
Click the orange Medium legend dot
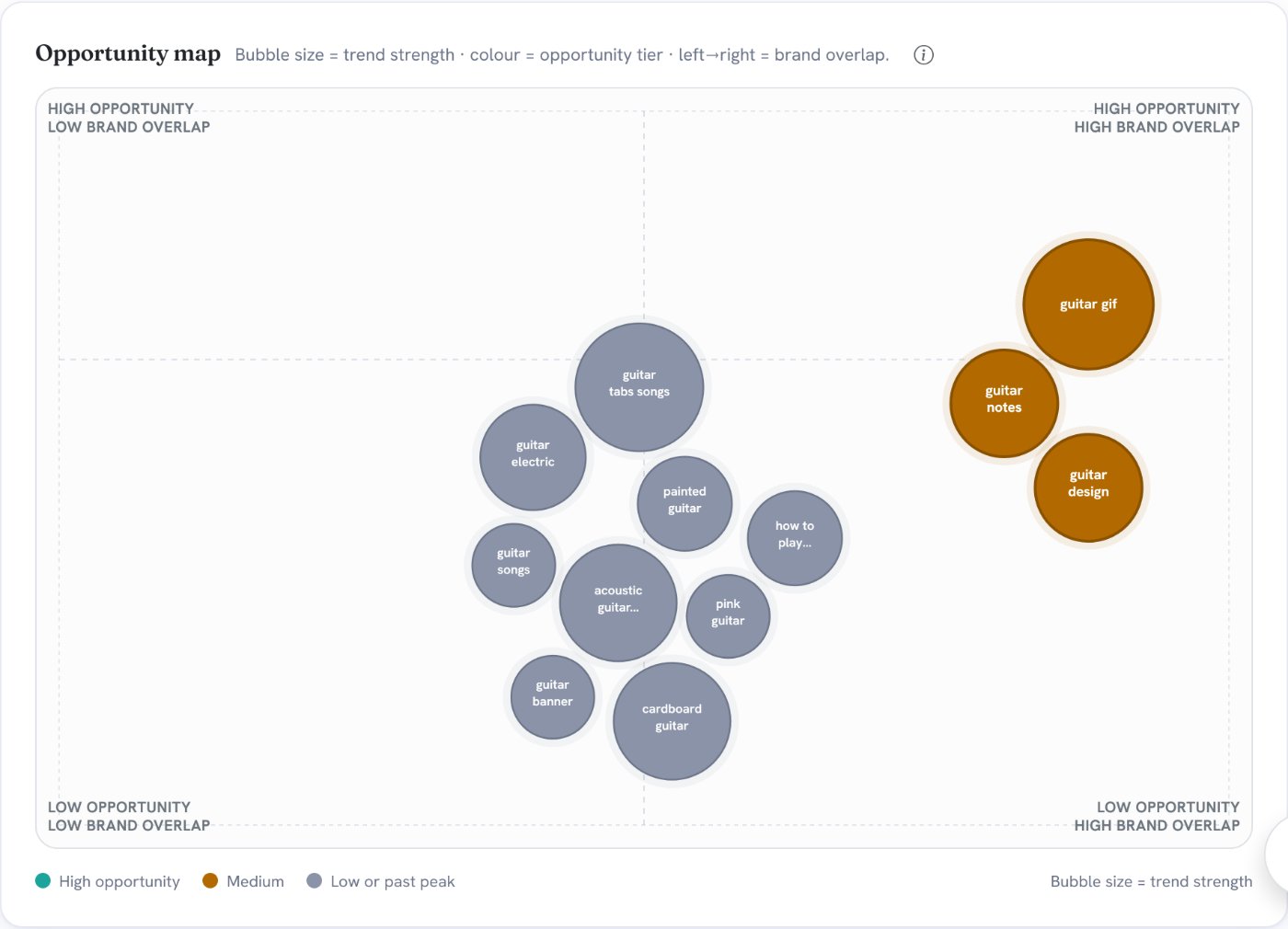(210, 880)
